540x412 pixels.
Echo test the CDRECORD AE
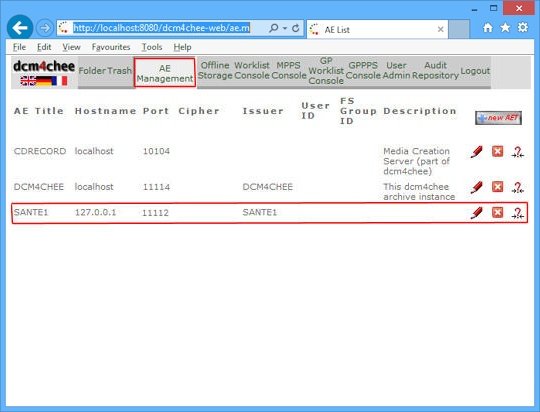517,152
